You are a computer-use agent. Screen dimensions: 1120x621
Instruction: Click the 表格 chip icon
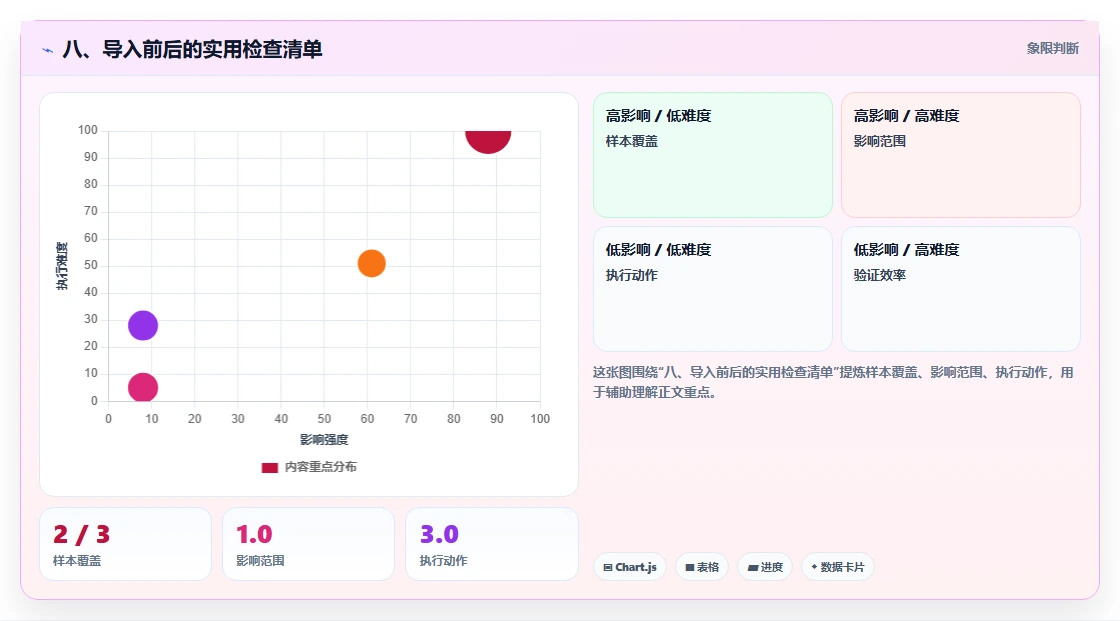click(x=690, y=567)
